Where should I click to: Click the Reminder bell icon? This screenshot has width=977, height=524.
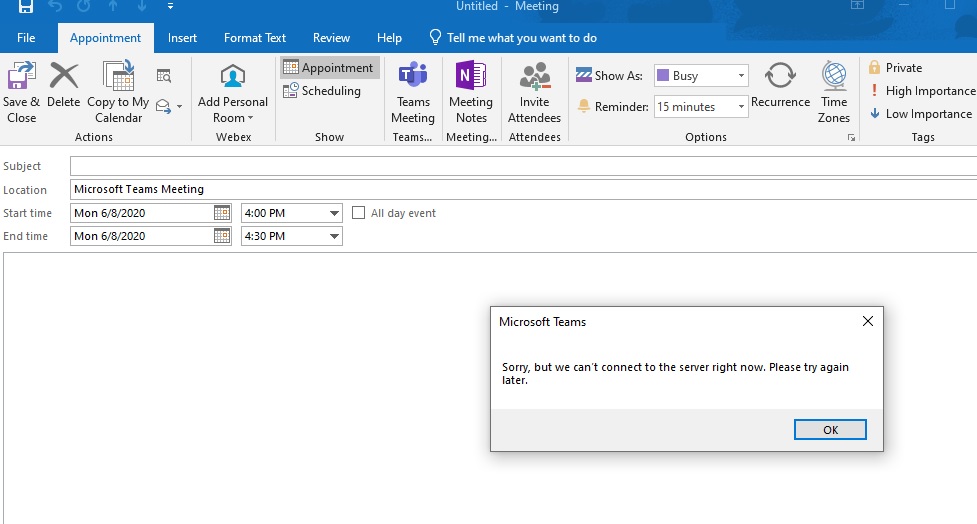click(584, 106)
